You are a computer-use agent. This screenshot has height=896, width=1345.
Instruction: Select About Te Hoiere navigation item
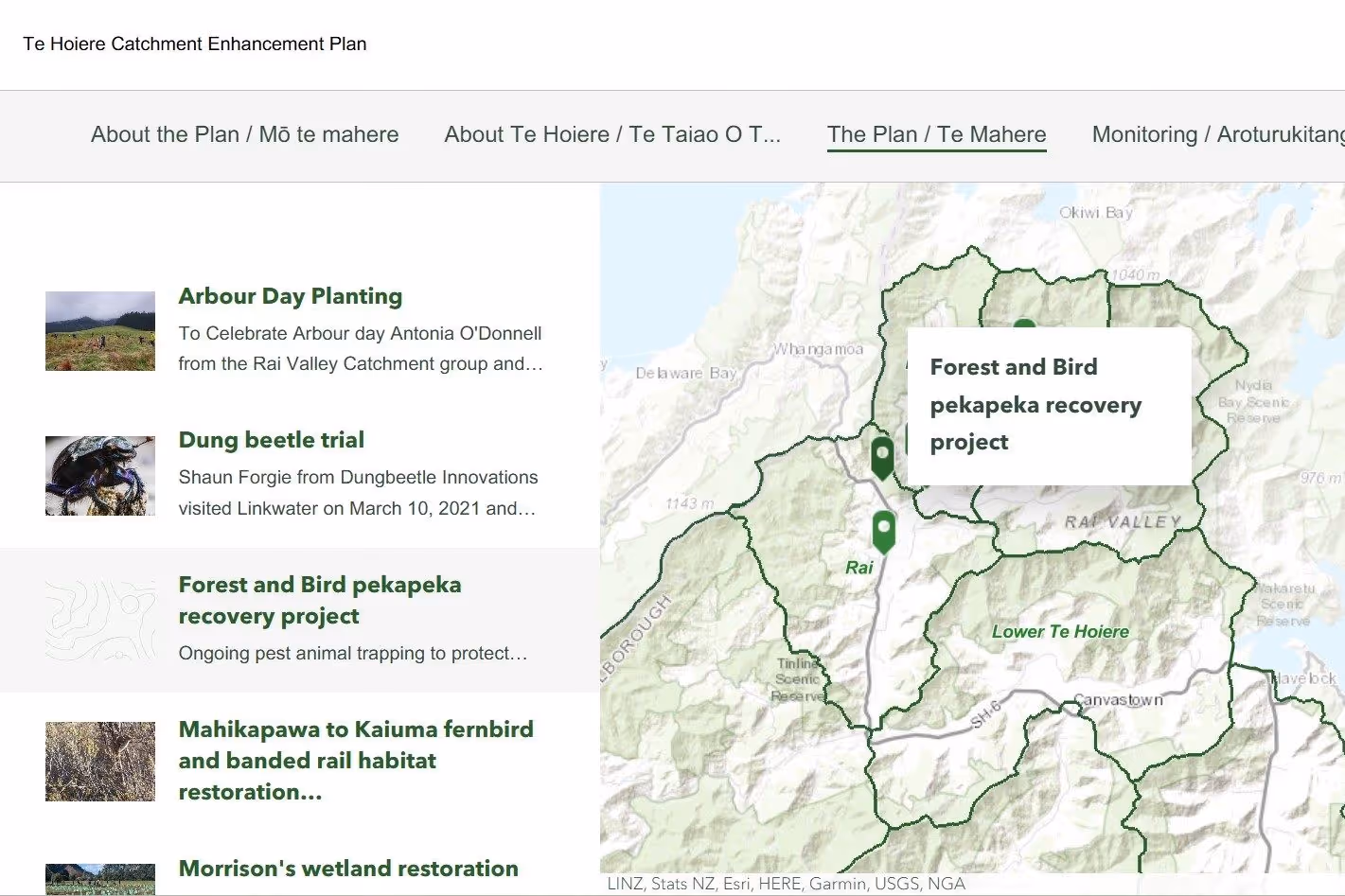click(x=611, y=134)
